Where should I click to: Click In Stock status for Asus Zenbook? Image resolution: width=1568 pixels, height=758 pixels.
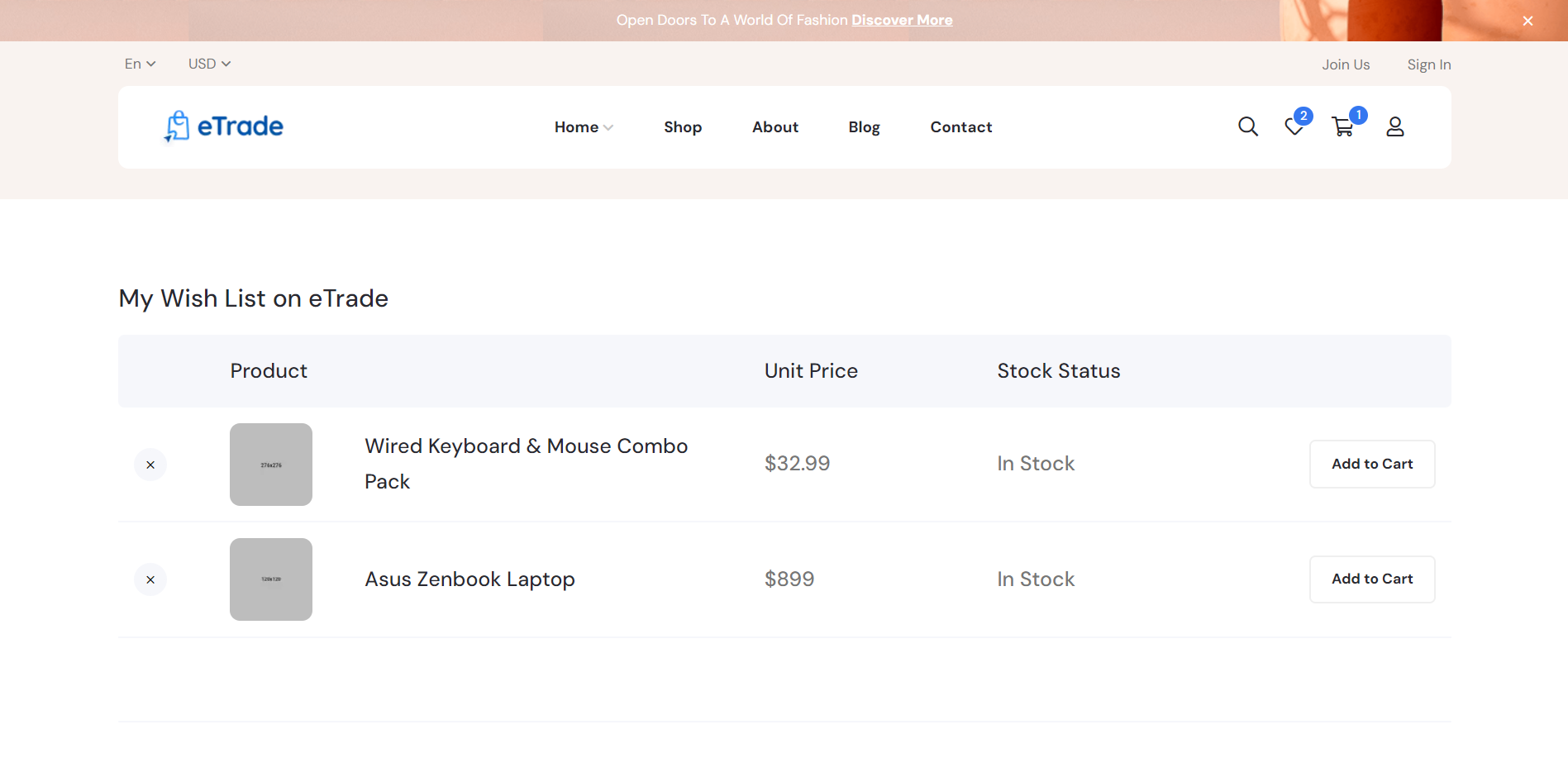pos(1036,579)
